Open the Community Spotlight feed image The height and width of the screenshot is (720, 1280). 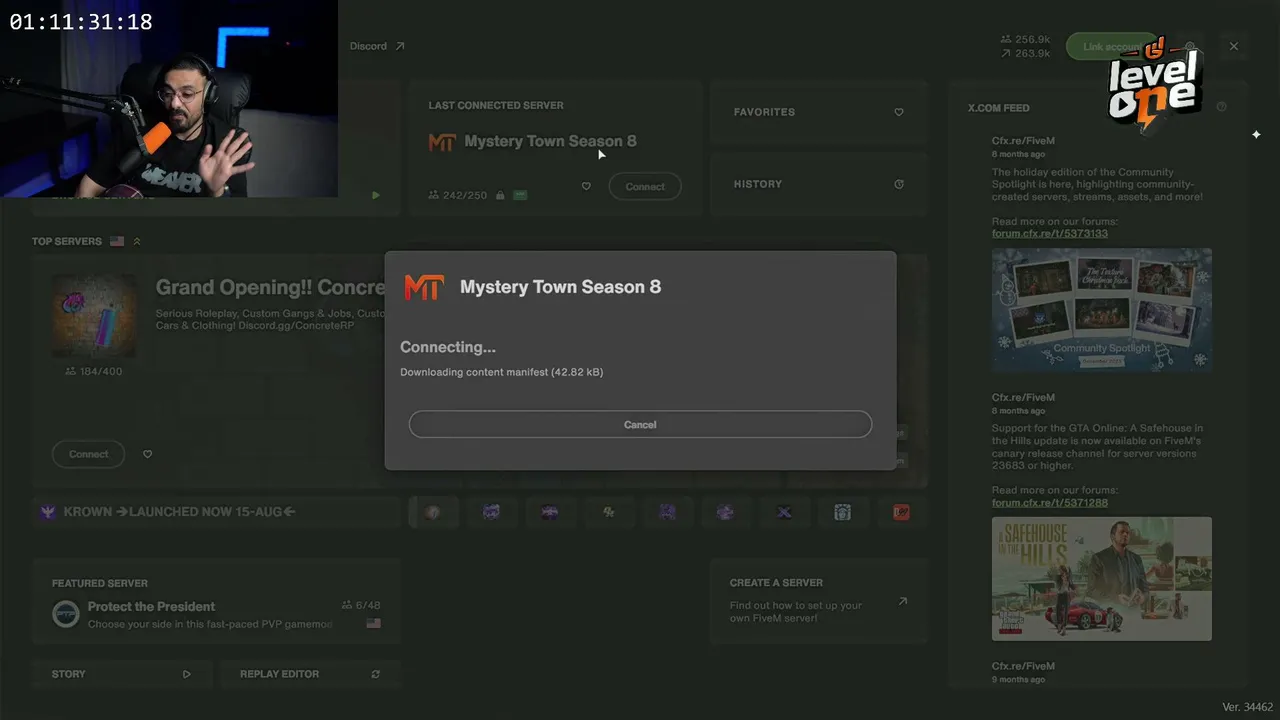1101,310
